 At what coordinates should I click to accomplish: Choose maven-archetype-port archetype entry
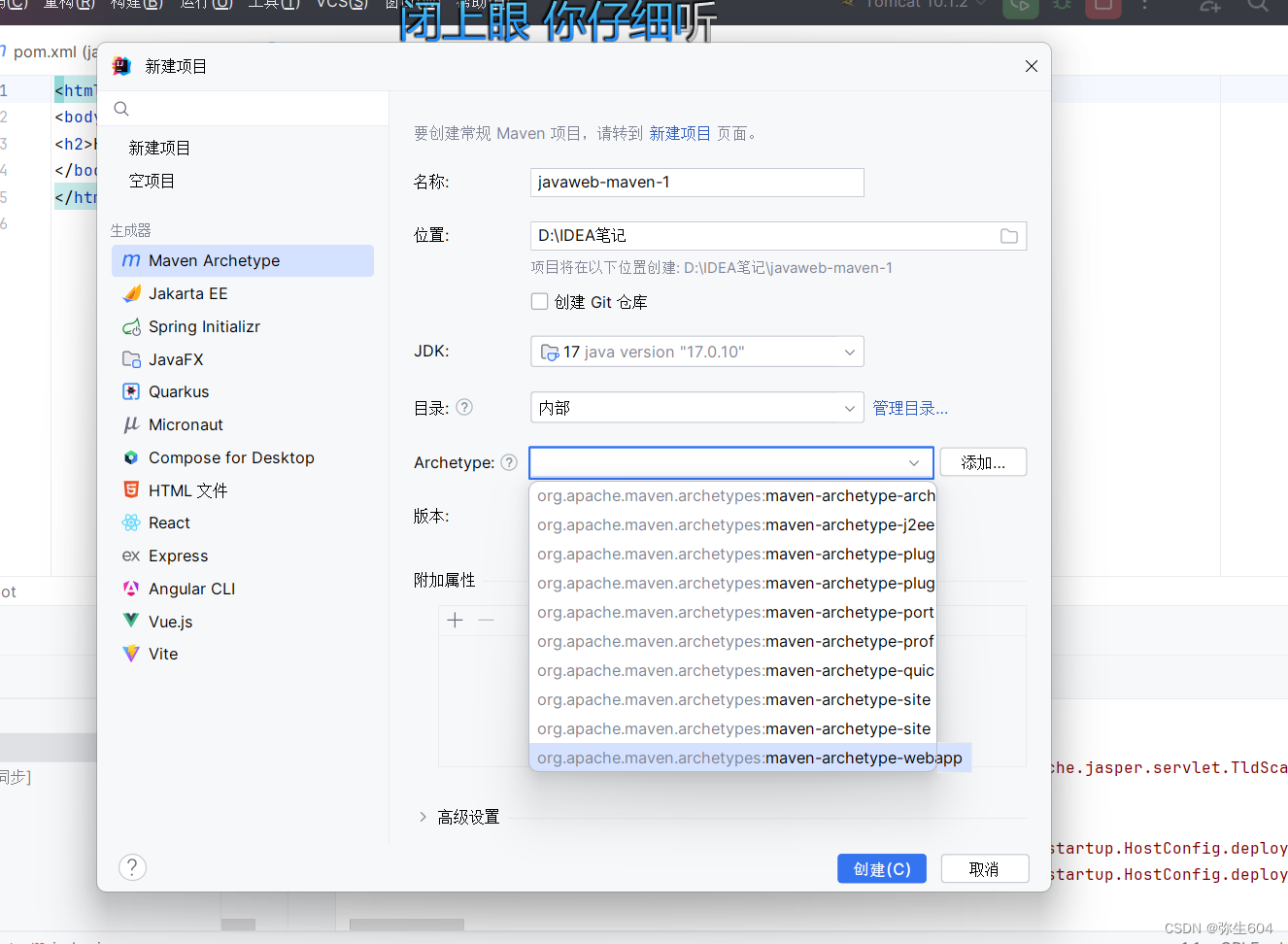pyautogui.click(x=732, y=612)
